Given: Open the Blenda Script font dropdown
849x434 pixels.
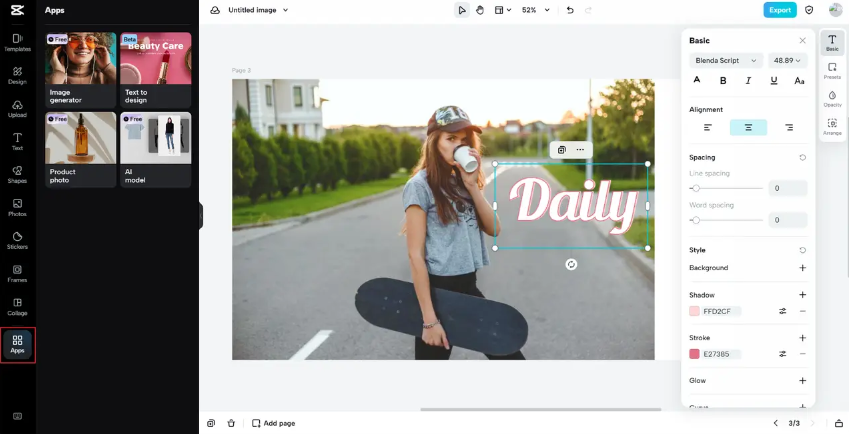Looking at the screenshot, I should (x=726, y=61).
